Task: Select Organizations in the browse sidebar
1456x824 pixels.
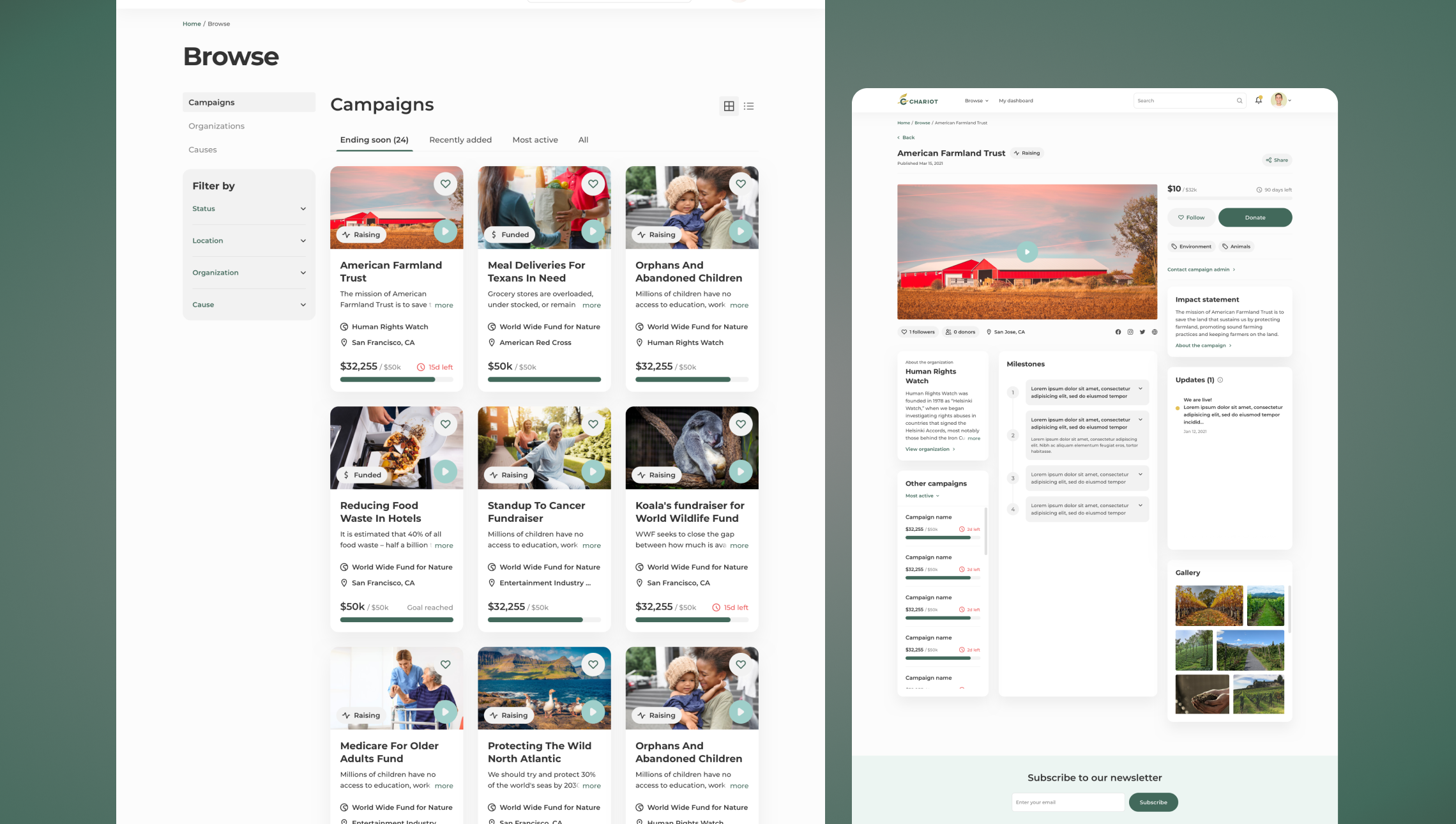Action: point(216,126)
